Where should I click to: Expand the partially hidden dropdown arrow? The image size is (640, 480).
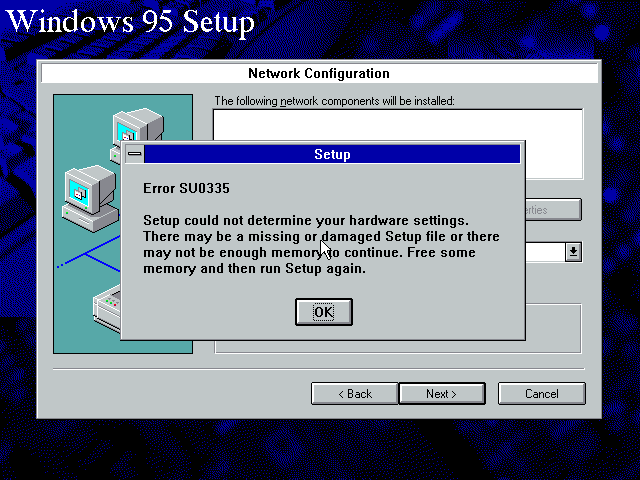pos(573,251)
